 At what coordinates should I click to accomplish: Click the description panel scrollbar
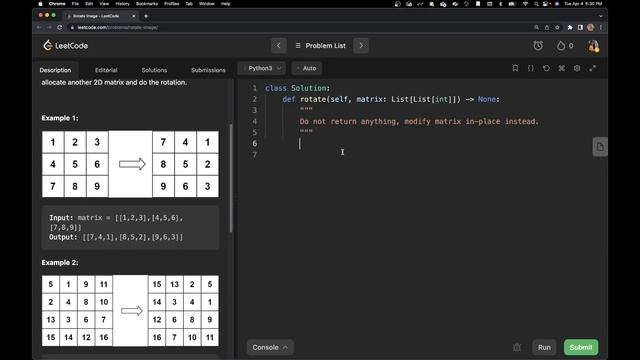click(x=231, y=178)
